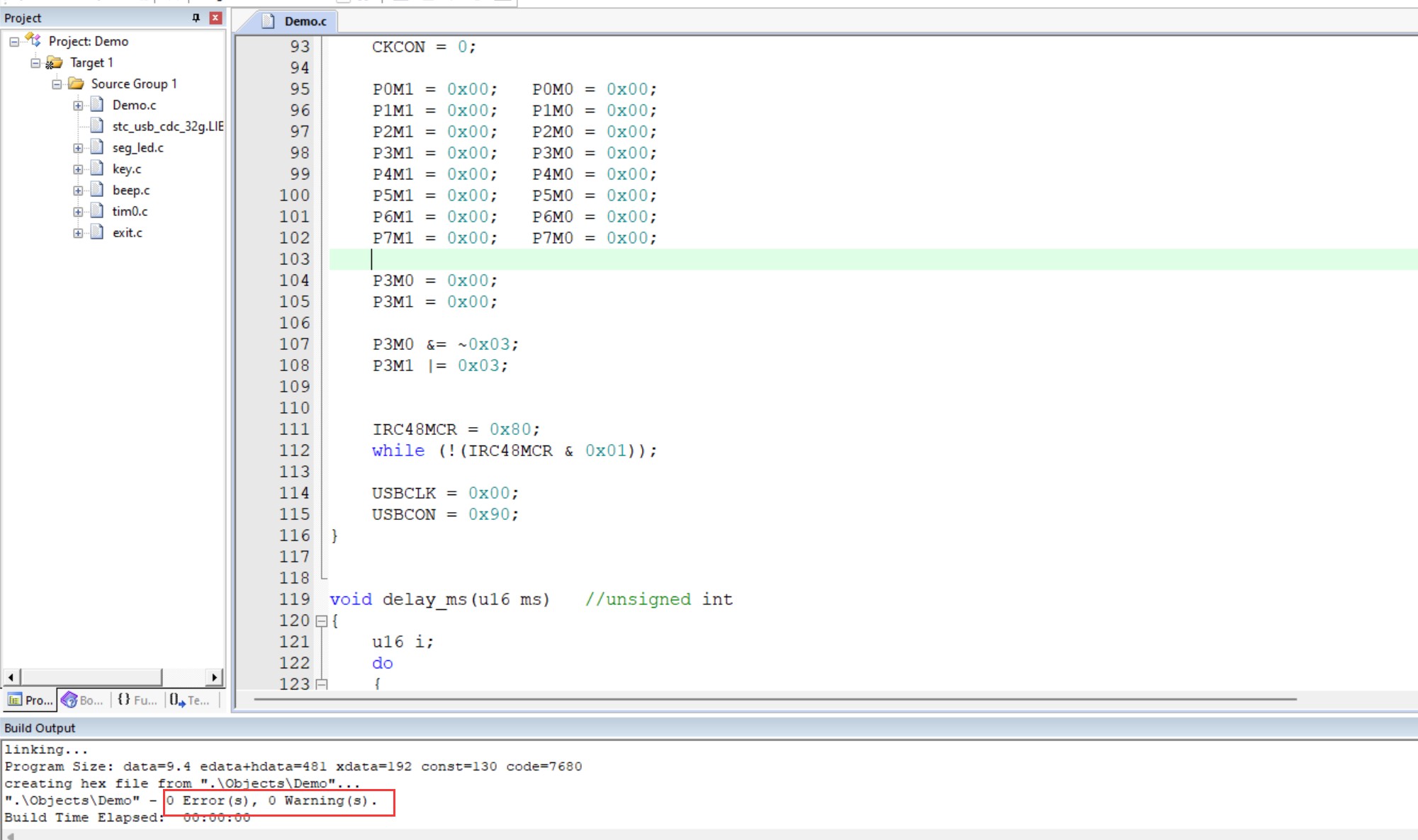Screen dimensions: 1418x840
Task: Click line number 103 in the gutter
Action: coord(294,259)
